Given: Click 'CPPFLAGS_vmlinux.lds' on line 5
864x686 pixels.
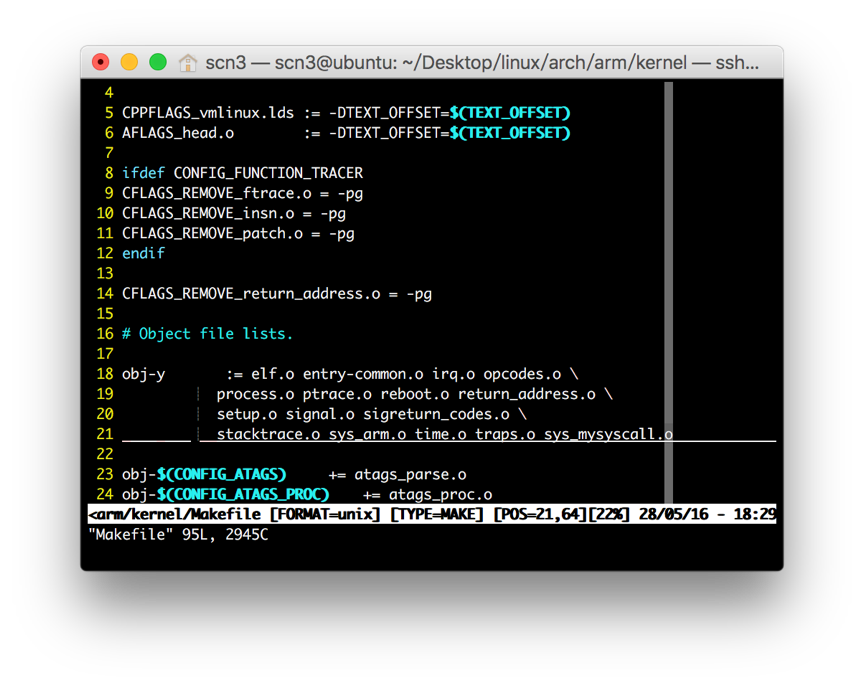Looking at the screenshot, I should [x=208, y=112].
